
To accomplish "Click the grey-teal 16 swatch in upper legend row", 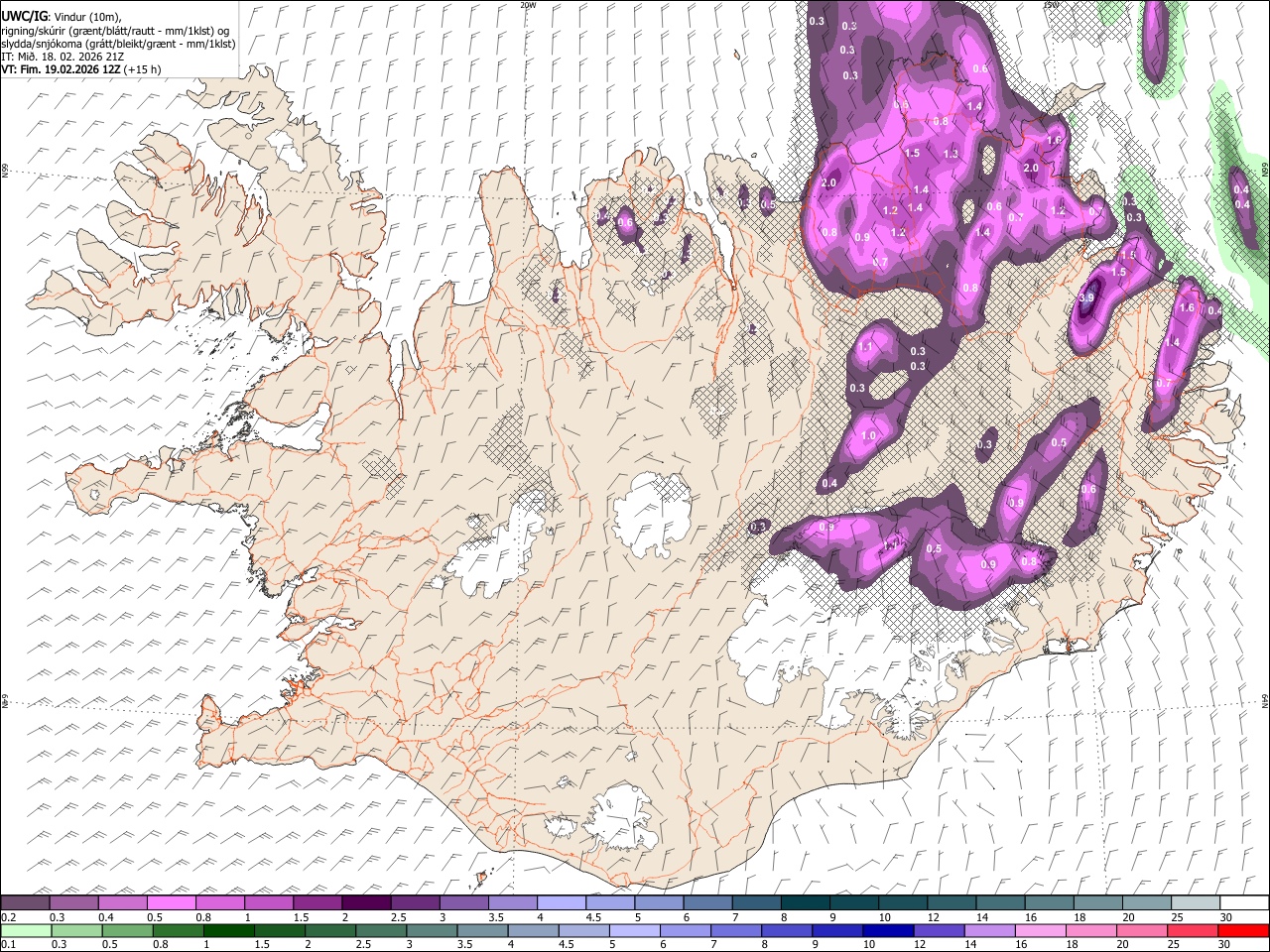I will [x=1049, y=903].
